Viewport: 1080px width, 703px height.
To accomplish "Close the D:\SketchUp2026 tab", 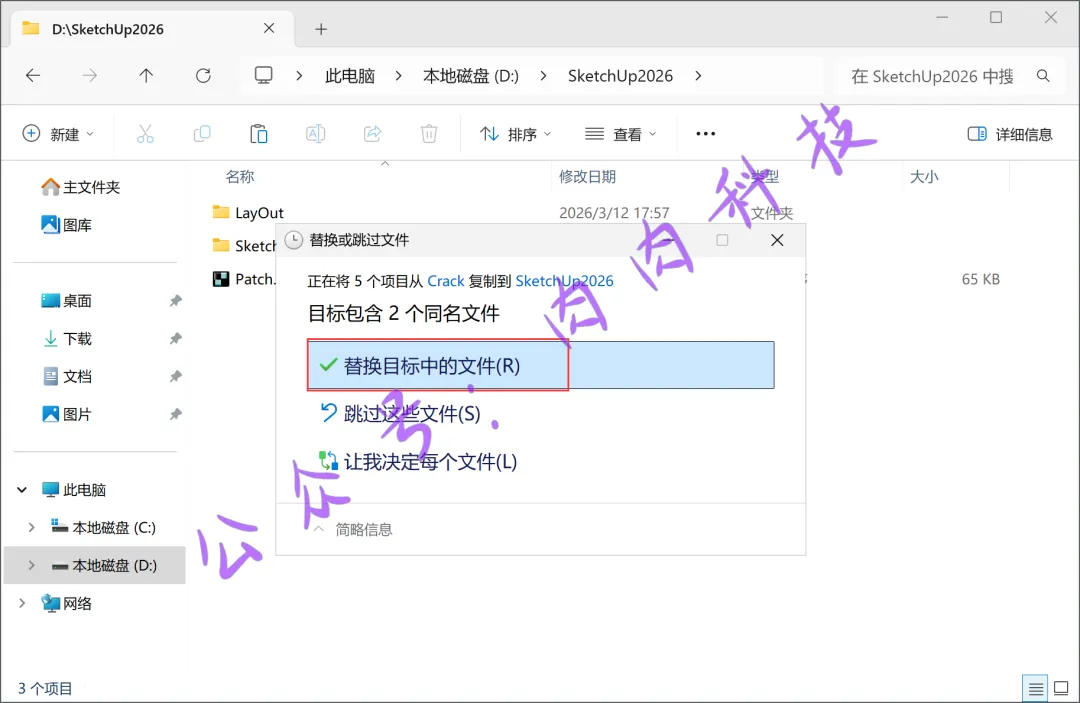I will [x=269, y=28].
